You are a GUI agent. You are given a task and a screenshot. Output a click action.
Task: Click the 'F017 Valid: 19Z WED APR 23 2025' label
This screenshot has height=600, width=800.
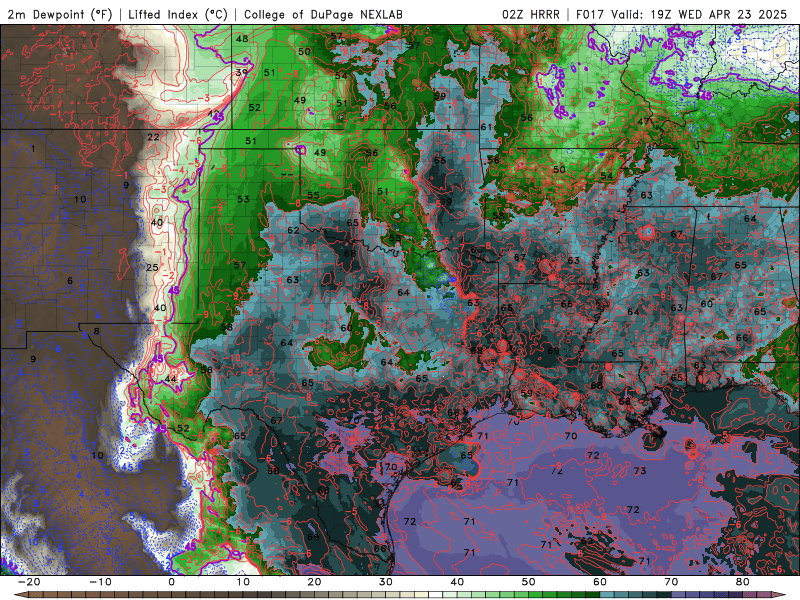(x=682, y=14)
